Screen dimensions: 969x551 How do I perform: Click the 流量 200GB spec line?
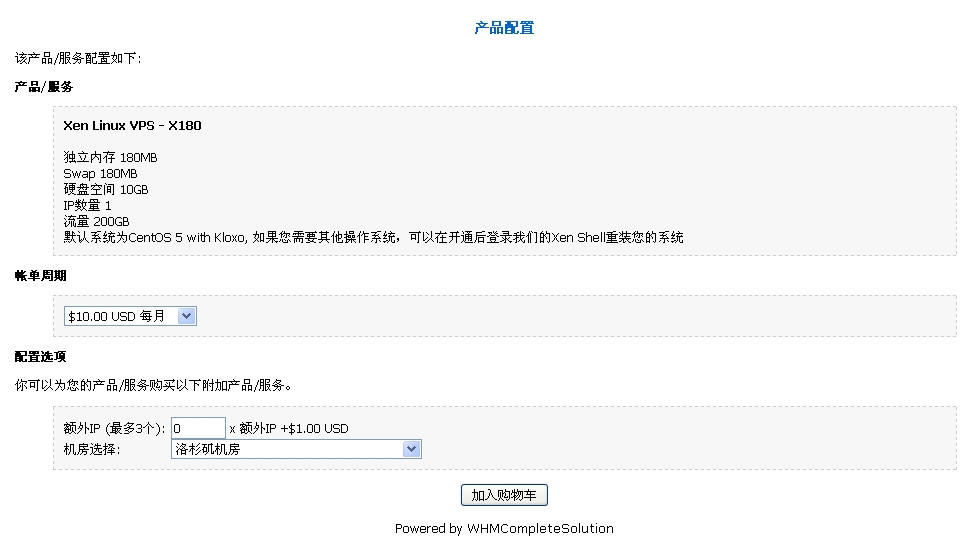pyautogui.click(x=96, y=221)
